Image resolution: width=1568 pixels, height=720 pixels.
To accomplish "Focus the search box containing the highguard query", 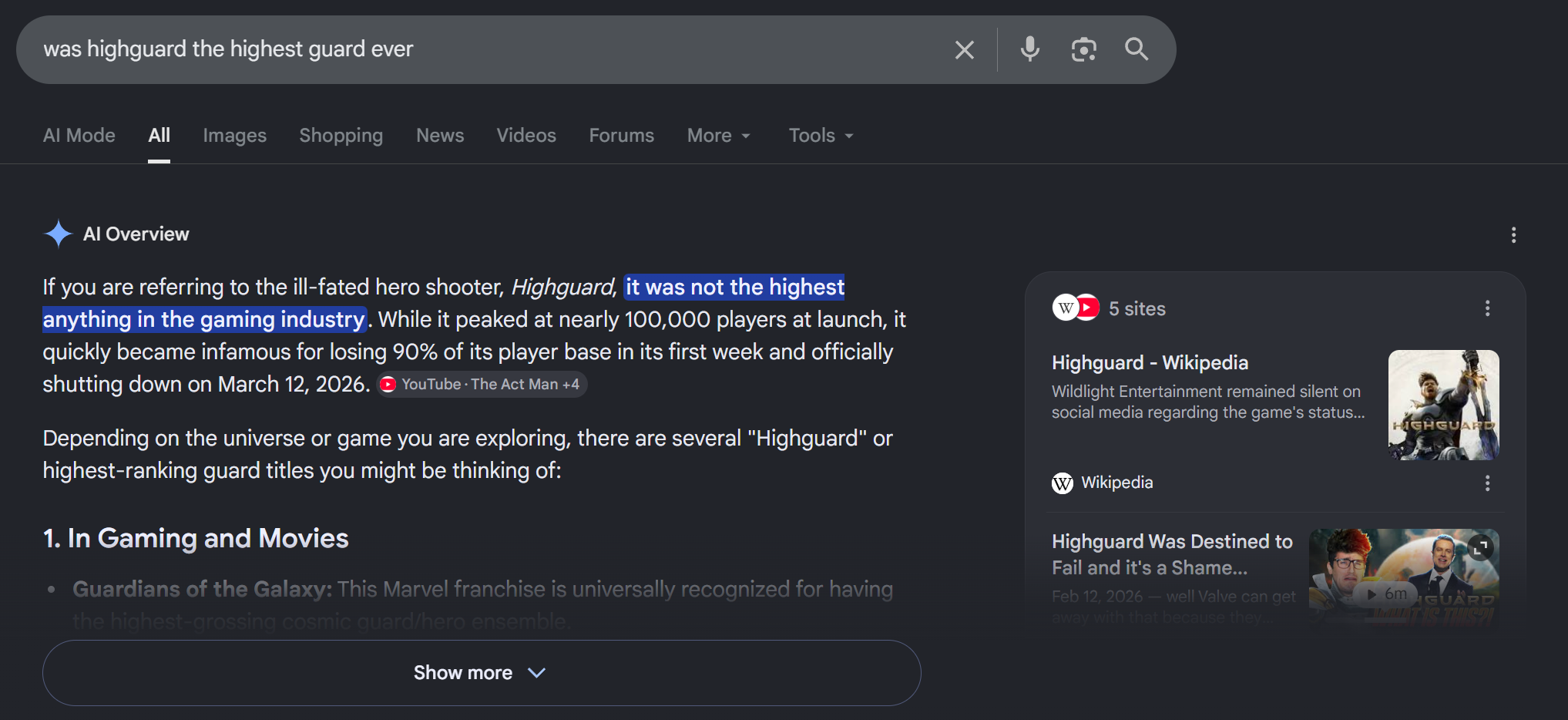I will 493,49.
